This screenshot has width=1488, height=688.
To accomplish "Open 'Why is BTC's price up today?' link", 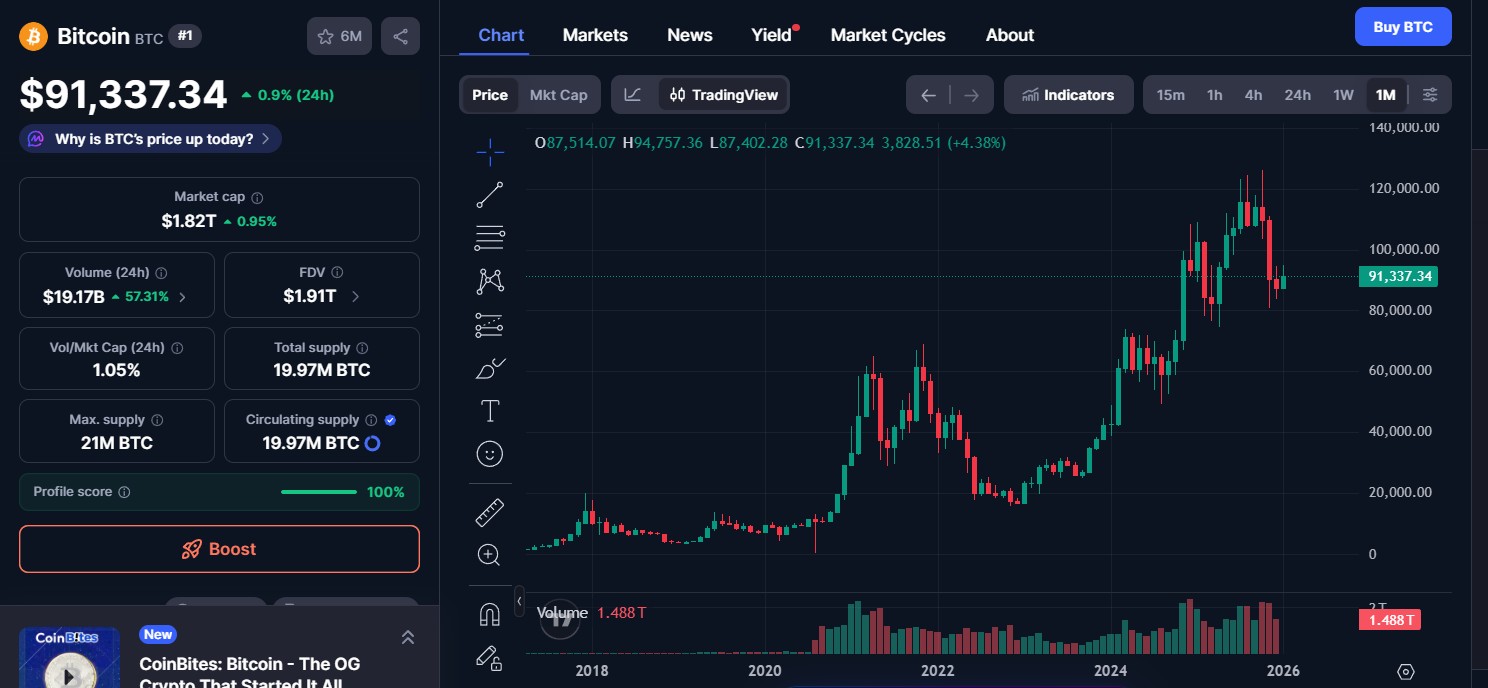I will pos(149,139).
